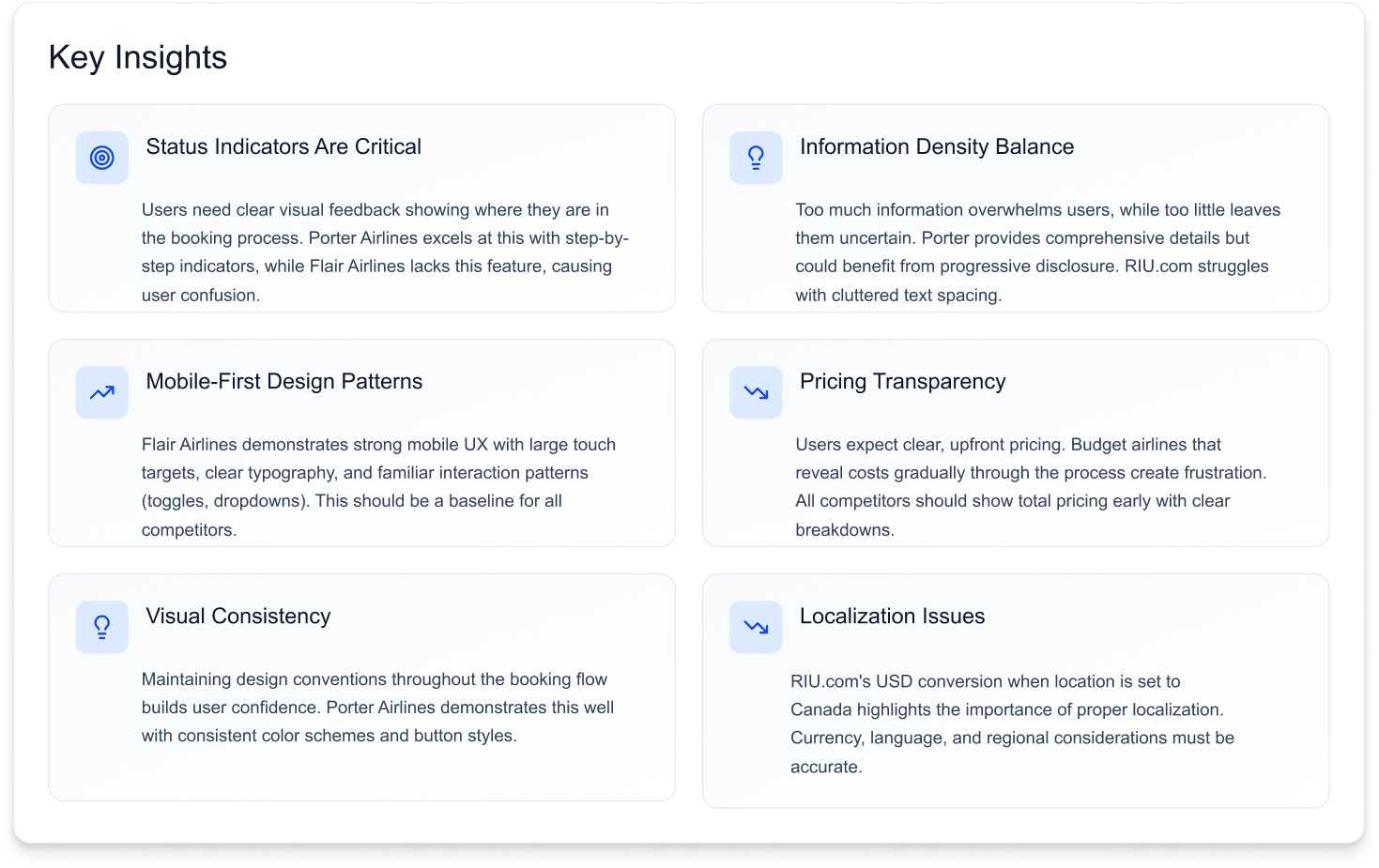Click the Information Density Balance title
Viewport: 1379px width, 868px height.
coord(936,146)
